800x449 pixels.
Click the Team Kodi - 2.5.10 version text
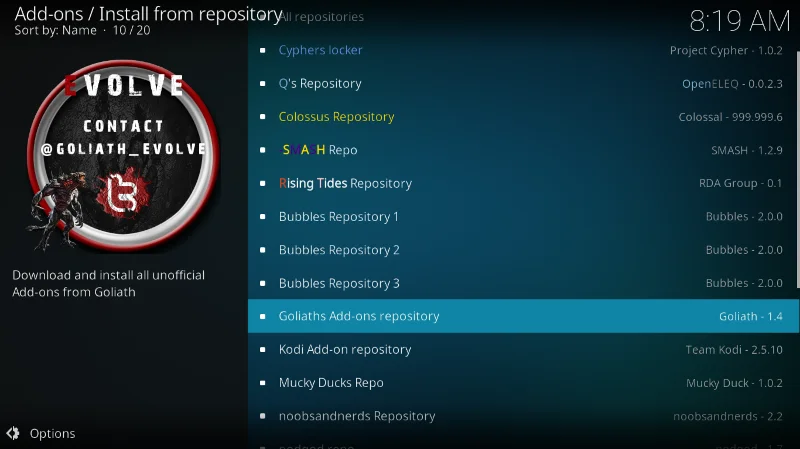734,350
